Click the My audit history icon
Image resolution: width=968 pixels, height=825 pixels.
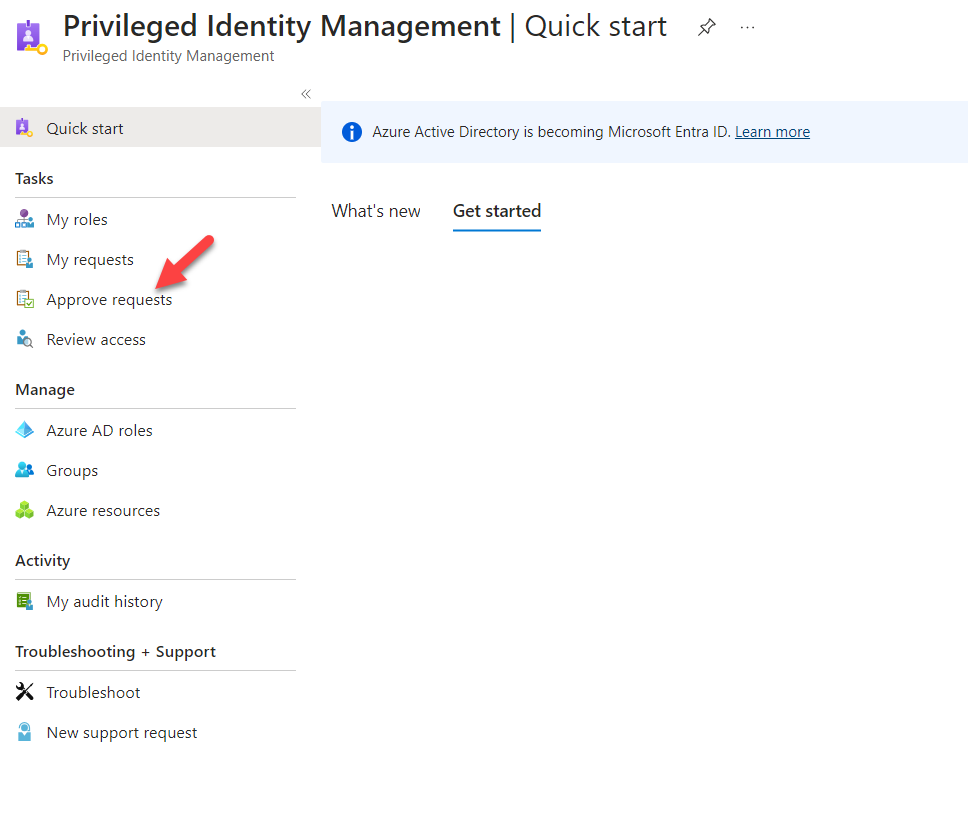(24, 601)
